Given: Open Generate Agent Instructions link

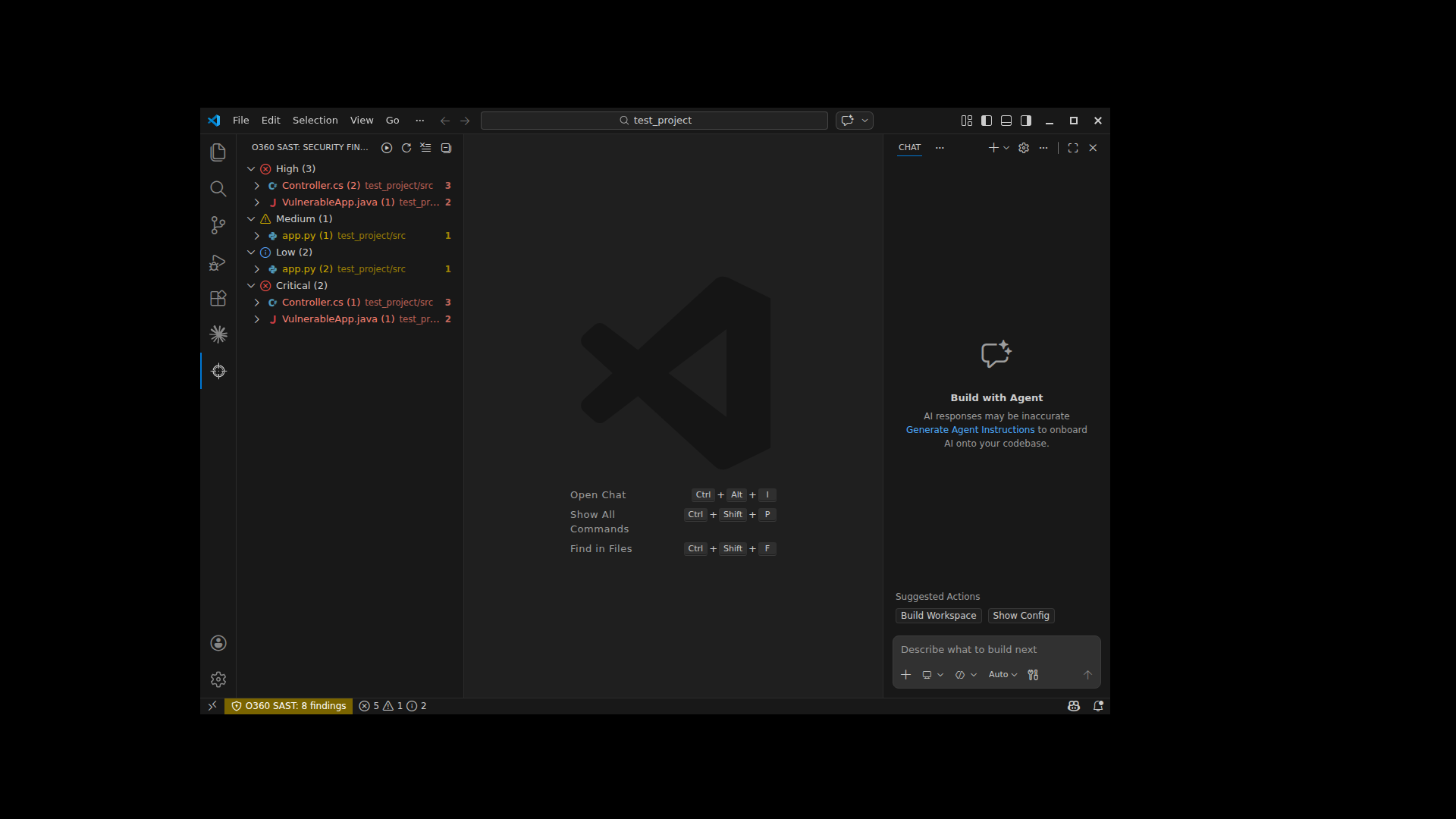Looking at the screenshot, I should point(970,430).
